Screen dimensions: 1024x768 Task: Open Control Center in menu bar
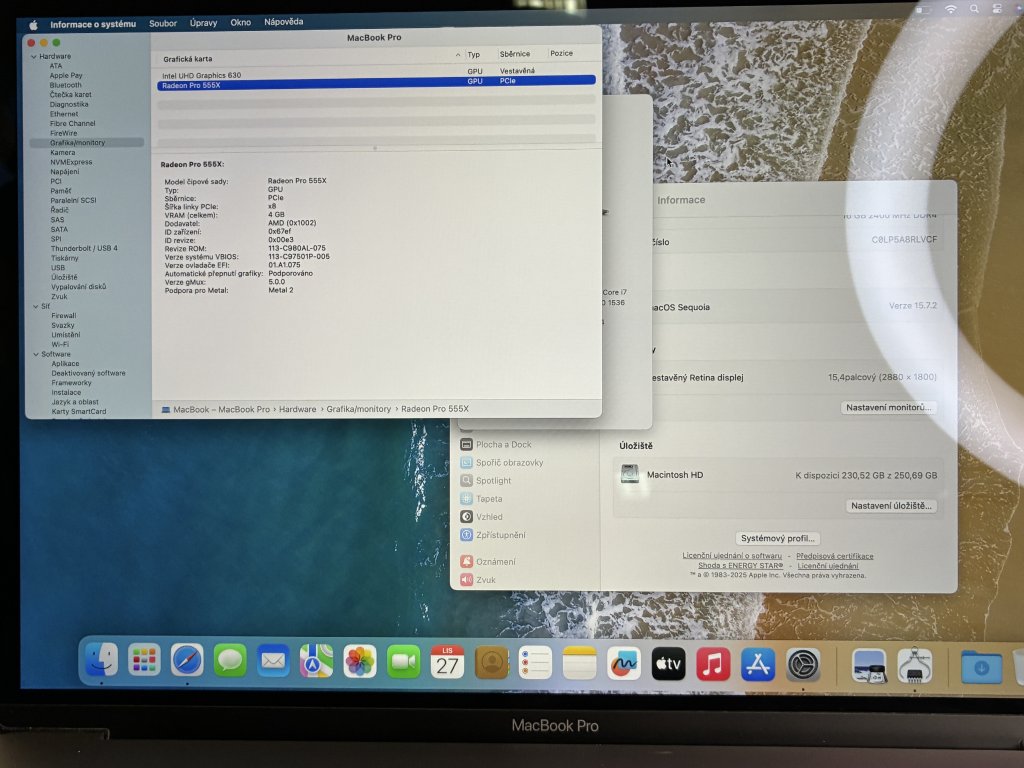tap(997, 9)
